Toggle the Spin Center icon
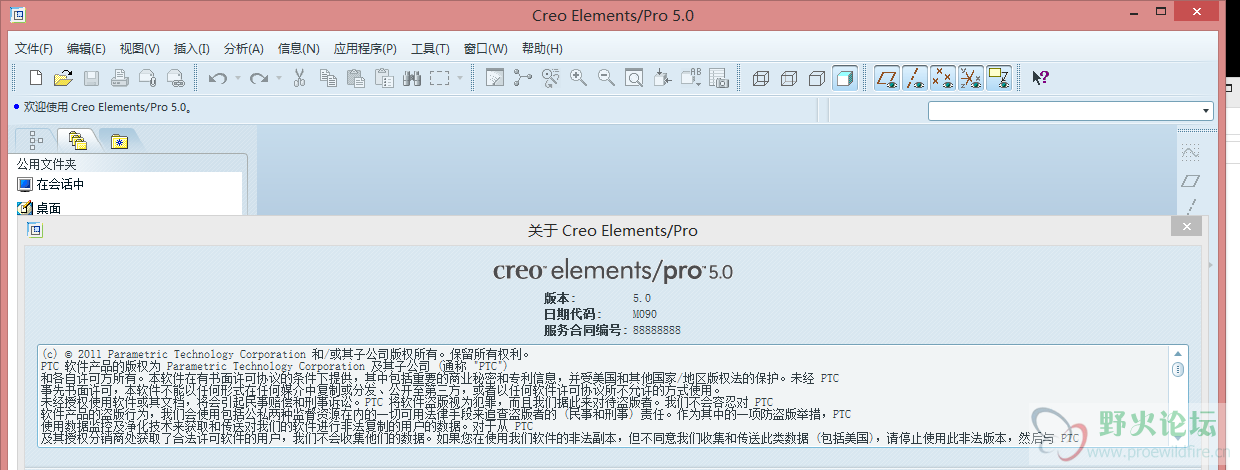1240x470 pixels. (x=522, y=77)
